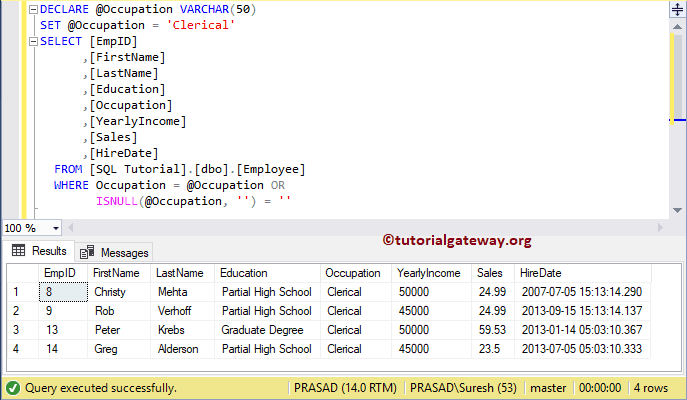Place cursor on [YearlyIncome] in the query
Screen dimensions: 687x400
click(x=138, y=121)
